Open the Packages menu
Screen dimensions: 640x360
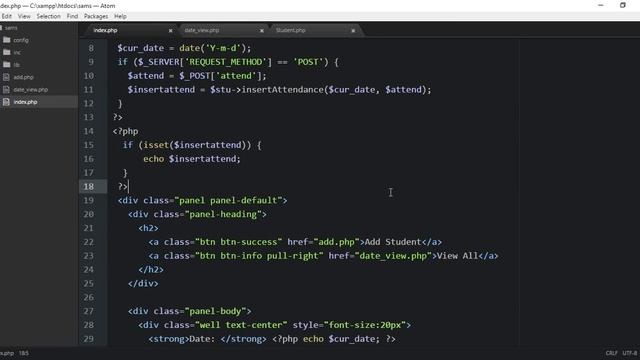point(96,16)
